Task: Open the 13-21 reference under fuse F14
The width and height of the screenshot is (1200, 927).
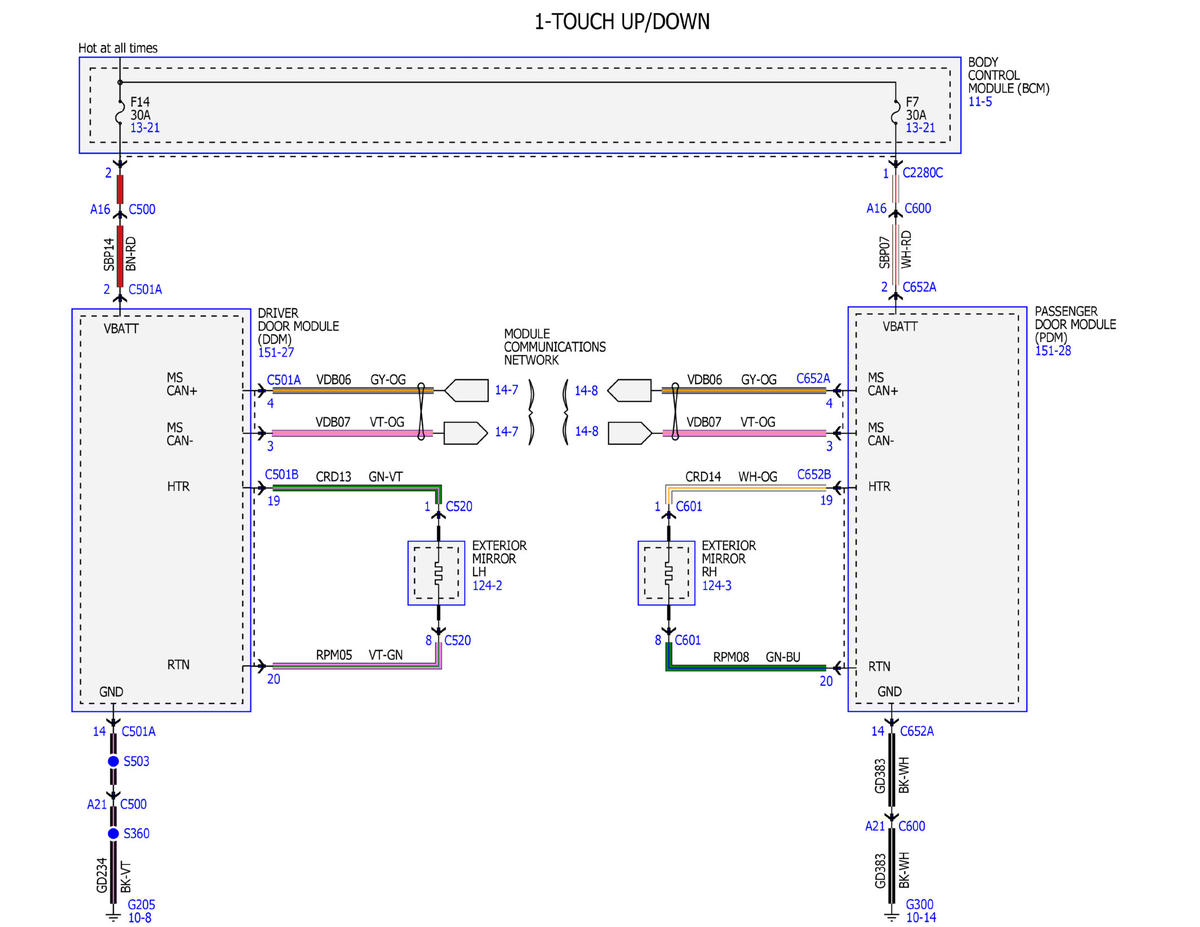Action: pyautogui.click(x=145, y=128)
